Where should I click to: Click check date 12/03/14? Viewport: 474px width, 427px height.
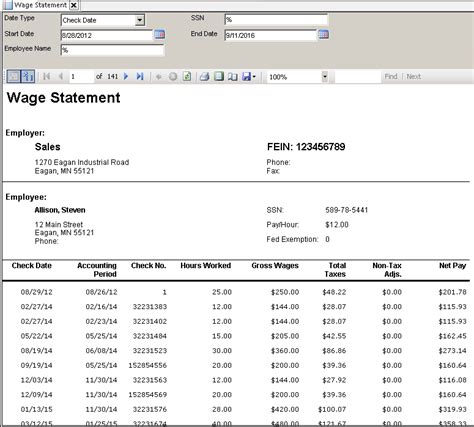36,380
